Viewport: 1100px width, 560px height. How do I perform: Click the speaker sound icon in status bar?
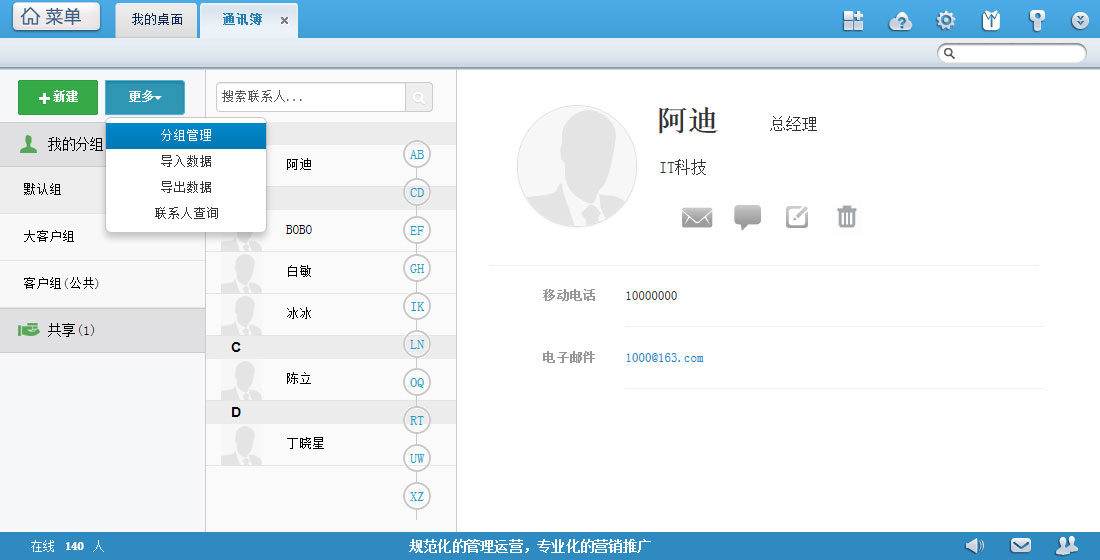pyautogui.click(x=974, y=546)
